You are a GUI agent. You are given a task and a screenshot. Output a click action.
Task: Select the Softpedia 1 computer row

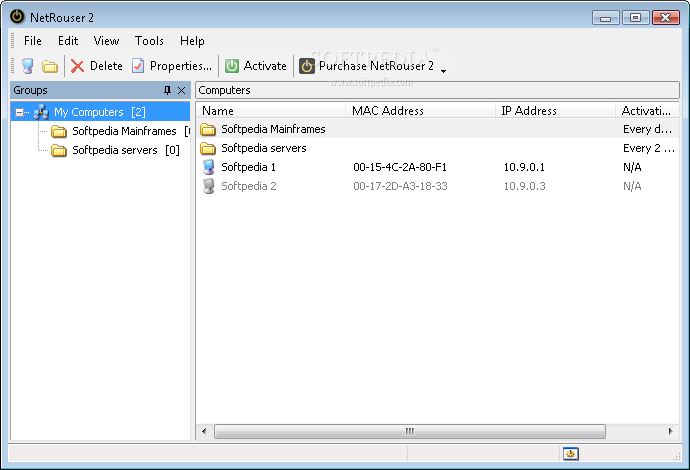[x=437, y=167]
